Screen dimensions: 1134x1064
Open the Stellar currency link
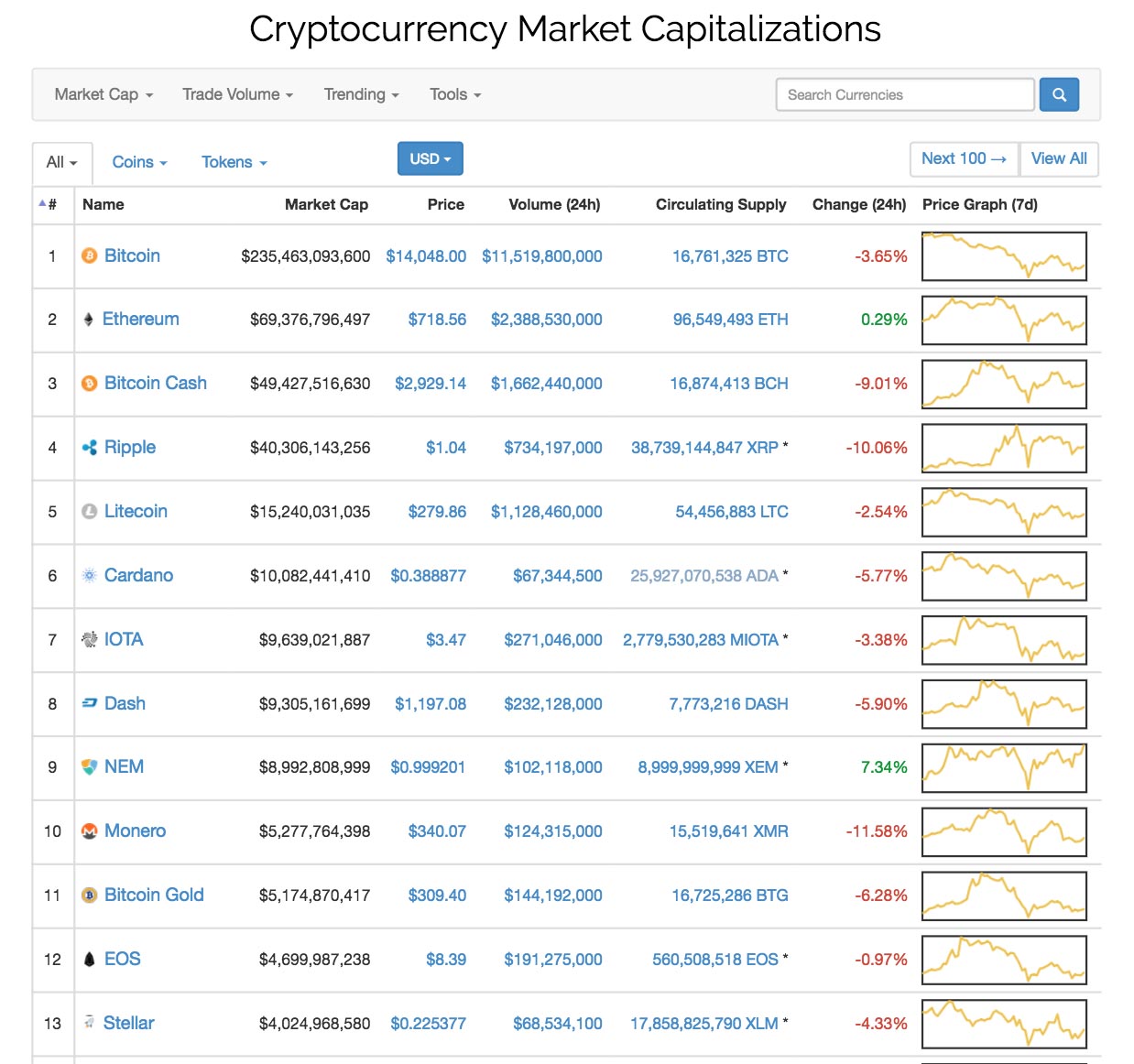tap(128, 1023)
